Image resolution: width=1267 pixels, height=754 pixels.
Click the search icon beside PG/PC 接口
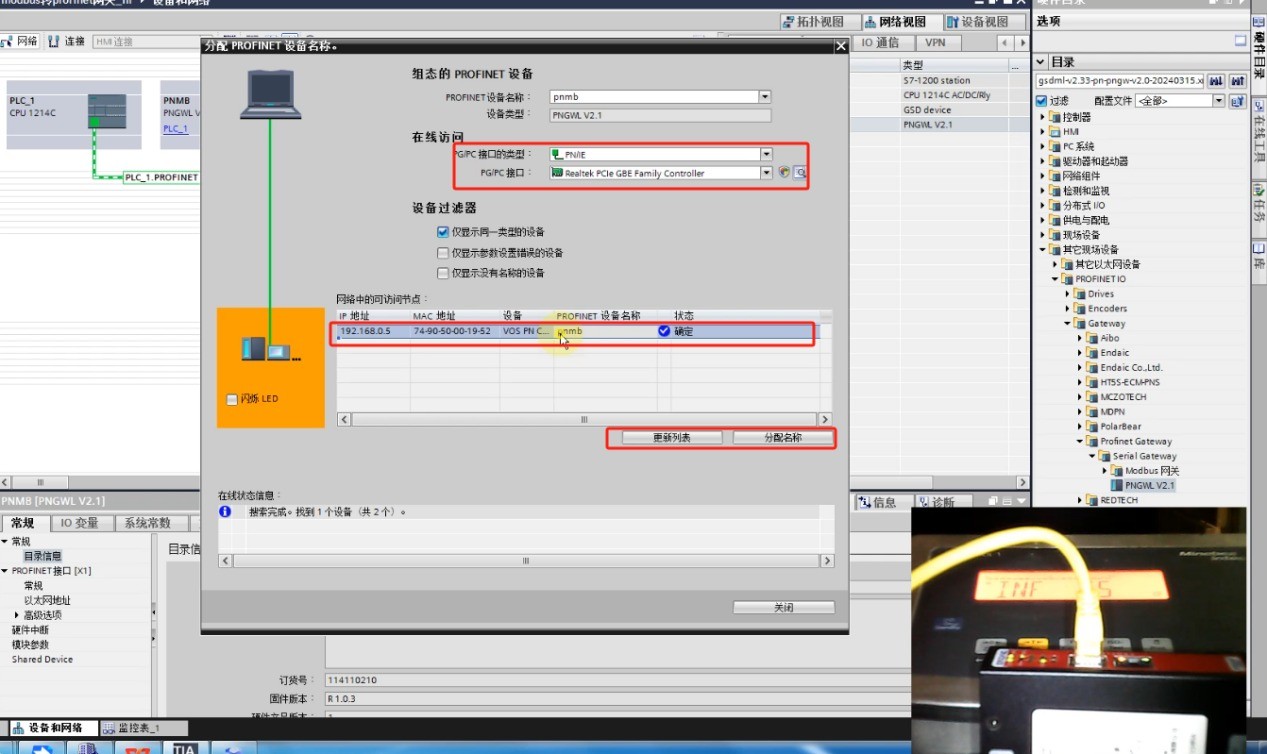(x=800, y=173)
